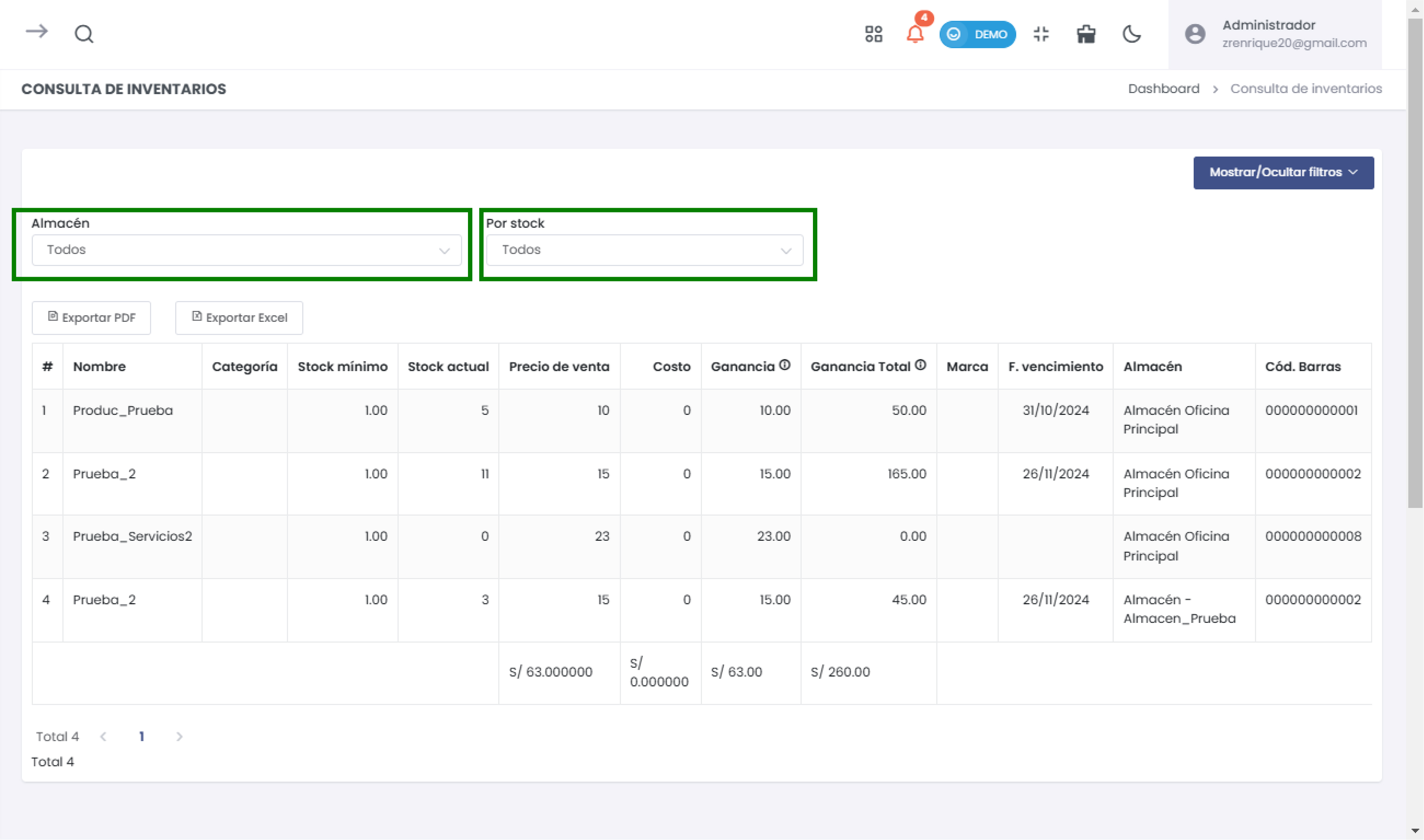The image size is (1424, 840).
Task: Select pagination page 1
Action: [142, 736]
